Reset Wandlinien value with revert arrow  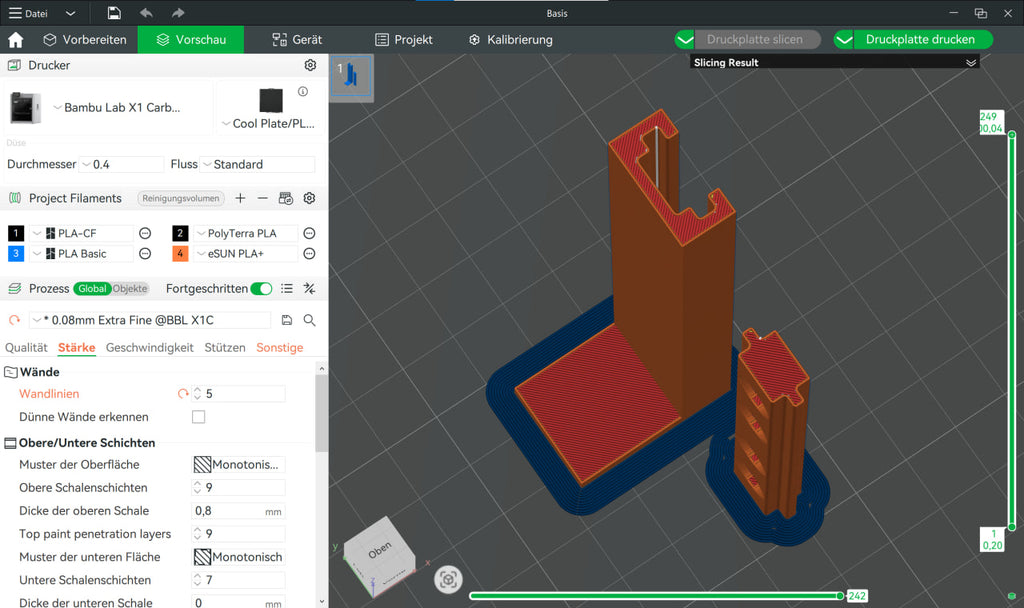(x=183, y=394)
